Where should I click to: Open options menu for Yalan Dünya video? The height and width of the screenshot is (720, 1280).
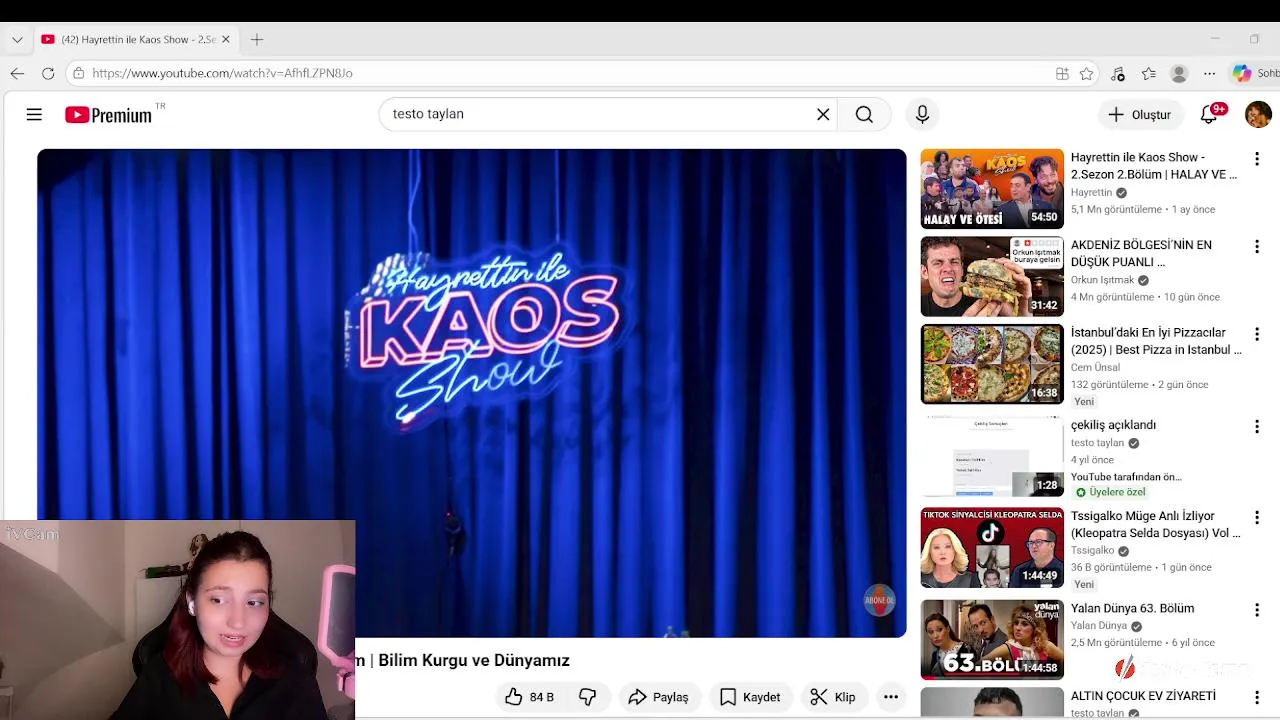(x=1257, y=610)
